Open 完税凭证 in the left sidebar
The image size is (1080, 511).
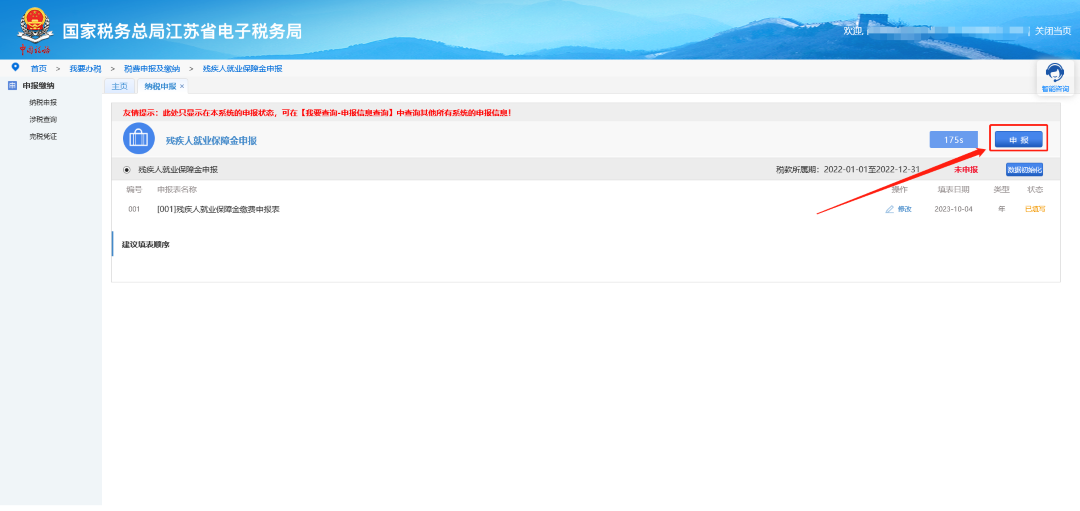coord(43,136)
